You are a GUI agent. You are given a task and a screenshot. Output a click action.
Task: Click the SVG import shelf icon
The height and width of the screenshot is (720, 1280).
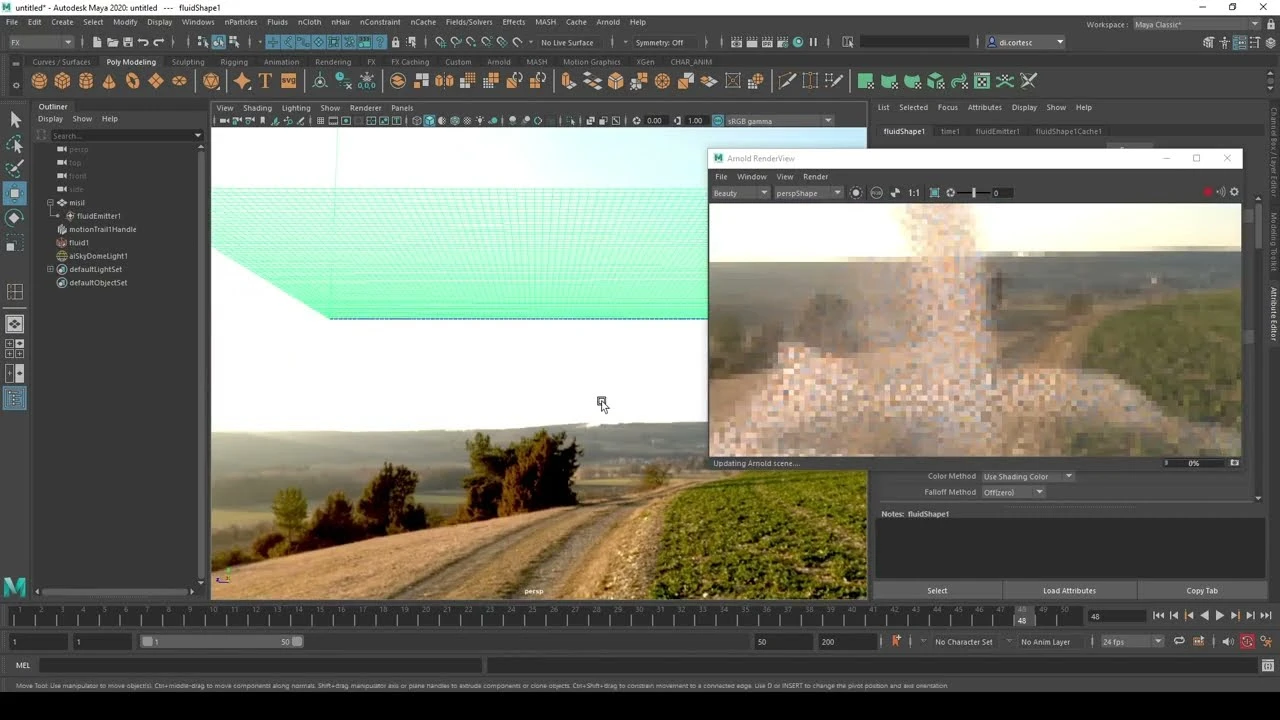(x=288, y=81)
